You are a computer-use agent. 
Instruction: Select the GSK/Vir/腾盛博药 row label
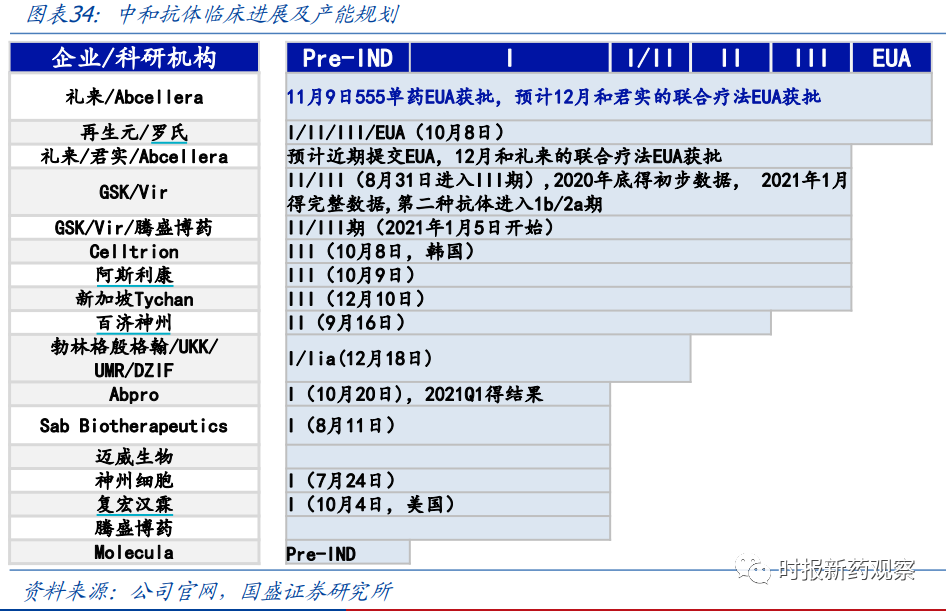[134, 227]
